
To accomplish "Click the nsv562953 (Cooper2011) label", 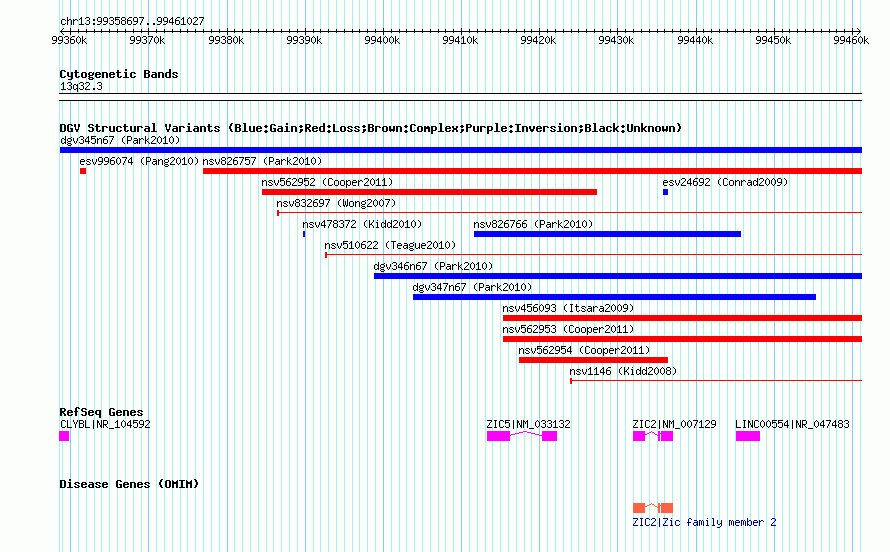I will click(568, 329).
